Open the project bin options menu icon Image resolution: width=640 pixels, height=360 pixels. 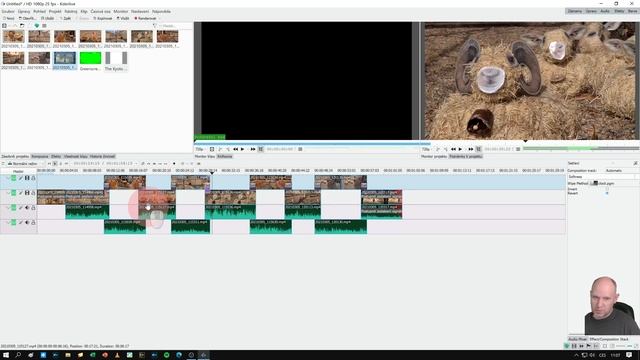pos(44,26)
